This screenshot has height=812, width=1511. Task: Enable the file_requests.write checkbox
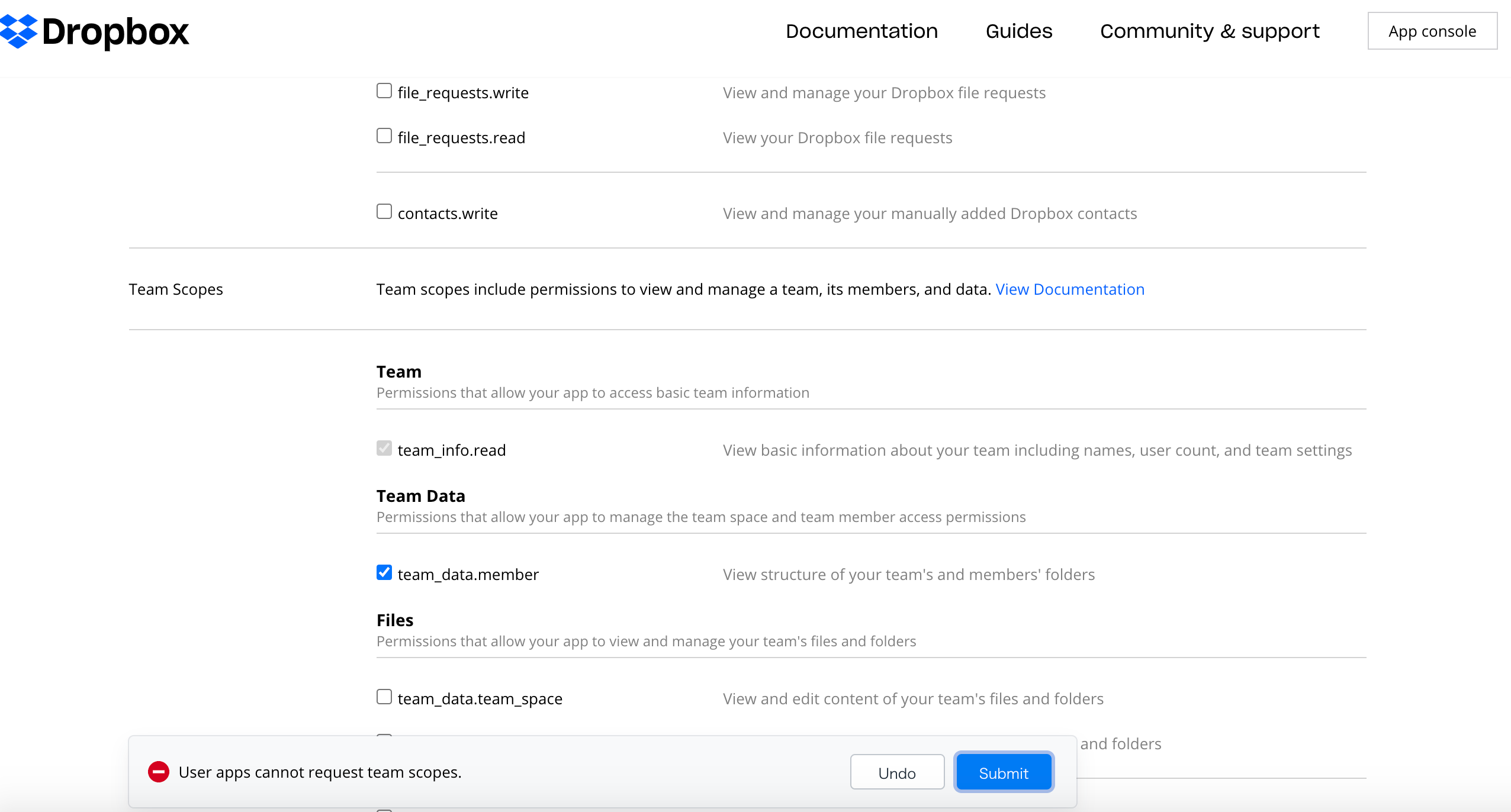(x=384, y=91)
